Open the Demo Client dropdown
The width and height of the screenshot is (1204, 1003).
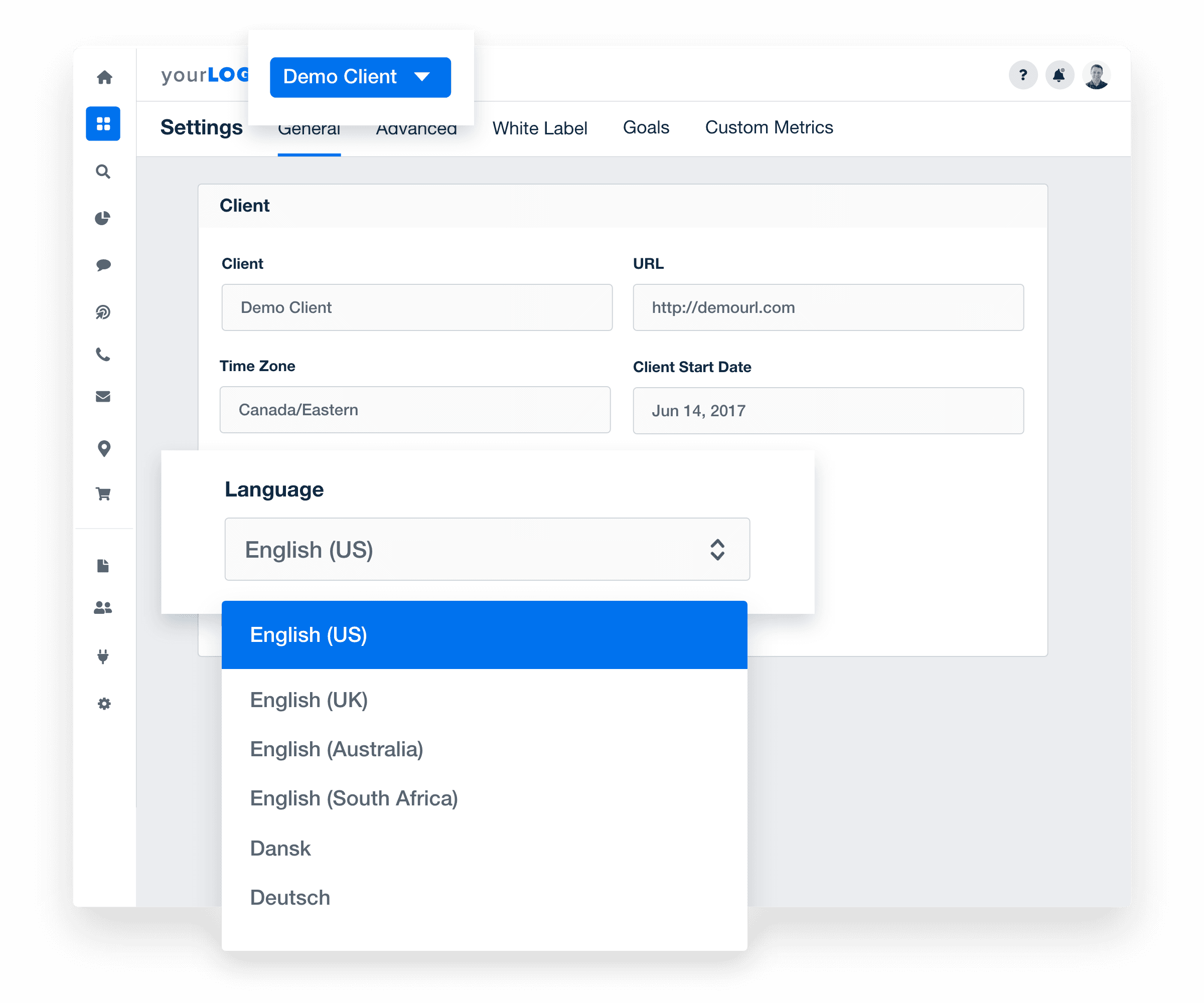click(360, 77)
